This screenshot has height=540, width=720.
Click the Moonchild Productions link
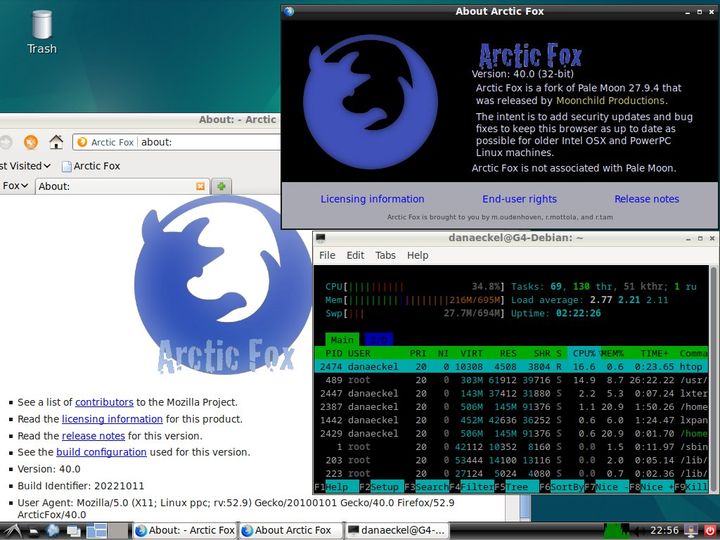click(x=610, y=101)
